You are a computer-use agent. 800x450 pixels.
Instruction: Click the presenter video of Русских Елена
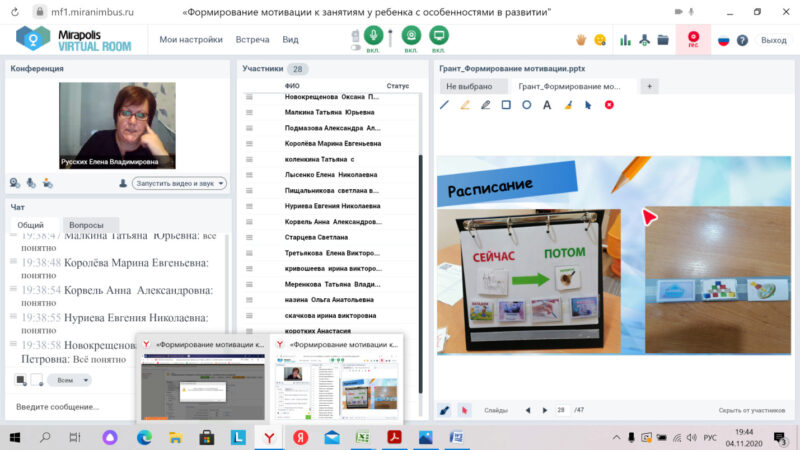117,126
